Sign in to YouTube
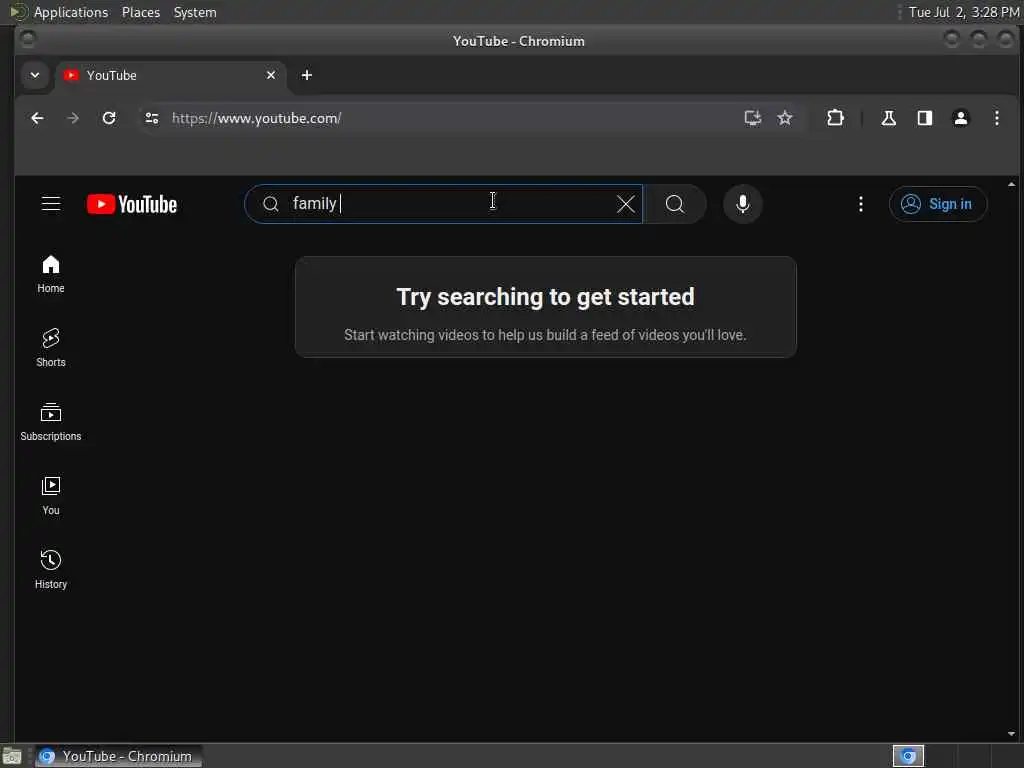The width and height of the screenshot is (1024, 768). pyautogui.click(x=937, y=204)
